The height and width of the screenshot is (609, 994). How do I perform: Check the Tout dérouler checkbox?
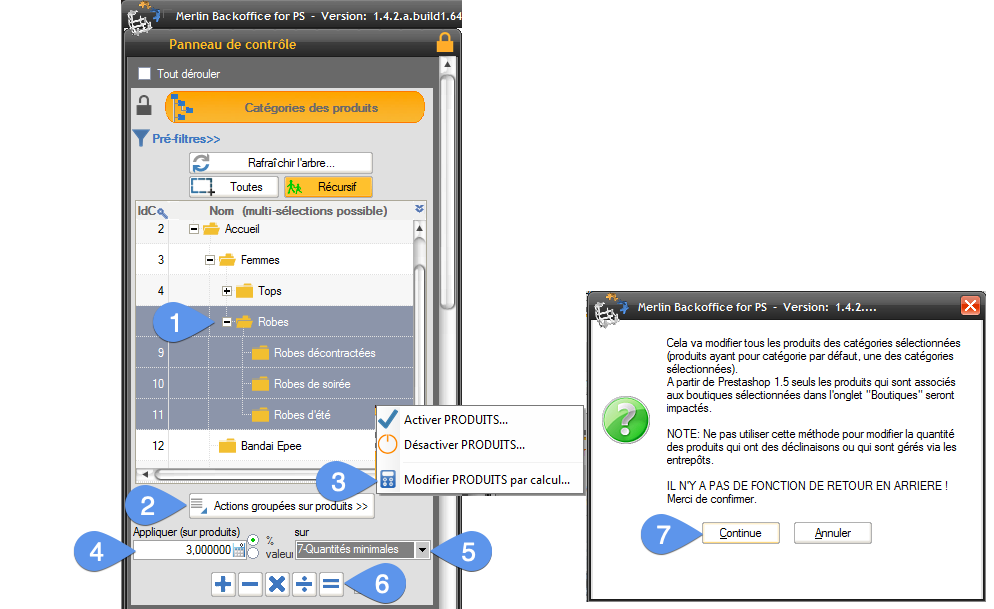point(144,74)
